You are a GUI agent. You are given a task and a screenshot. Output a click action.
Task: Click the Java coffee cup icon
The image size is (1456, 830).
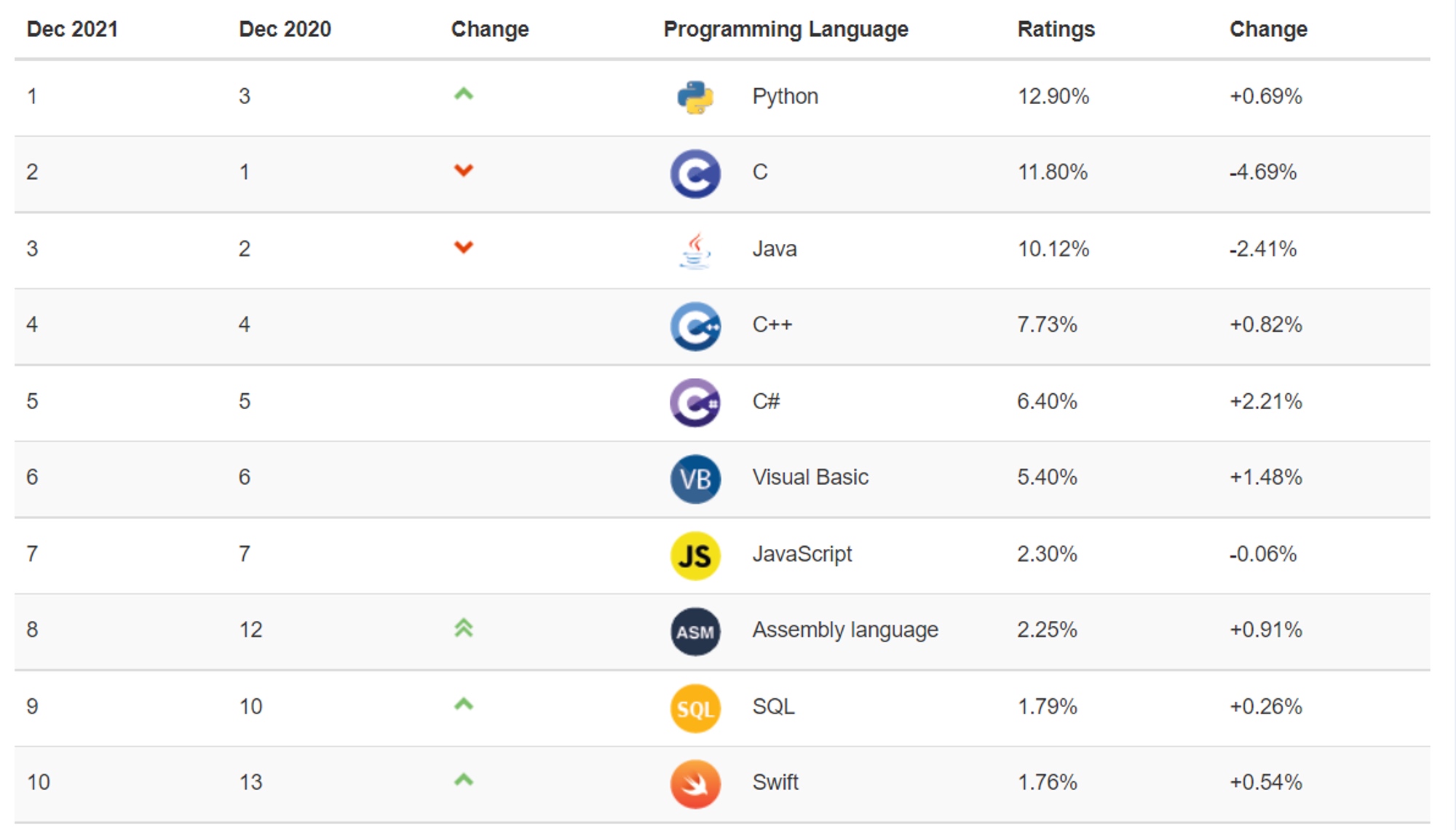click(695, 250)
